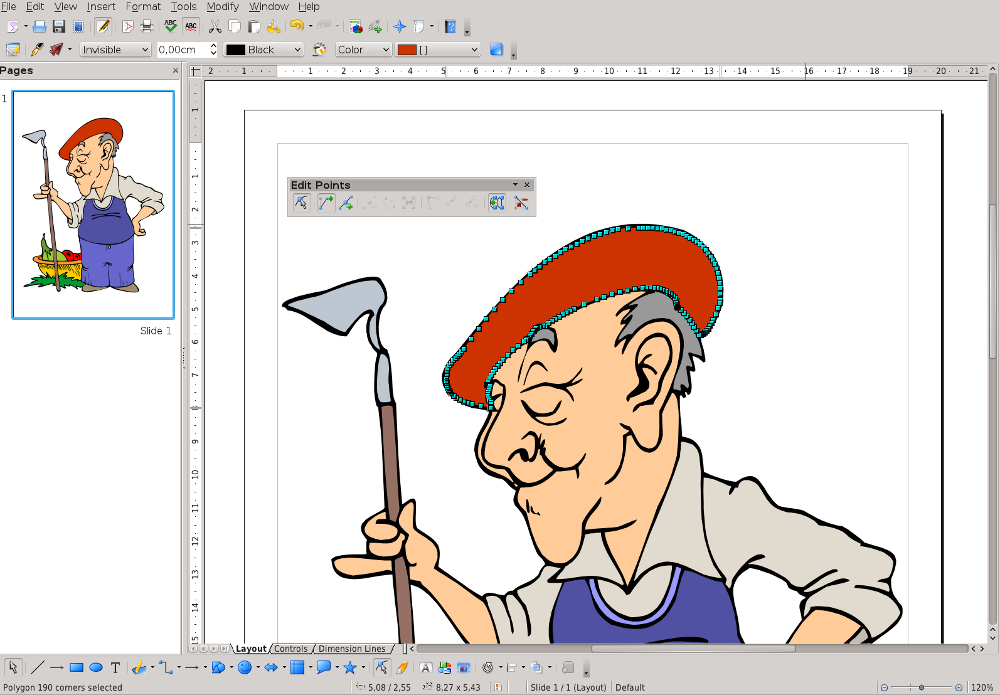
Task: Open the Area fill dialog icon
Action: (319, 50)
